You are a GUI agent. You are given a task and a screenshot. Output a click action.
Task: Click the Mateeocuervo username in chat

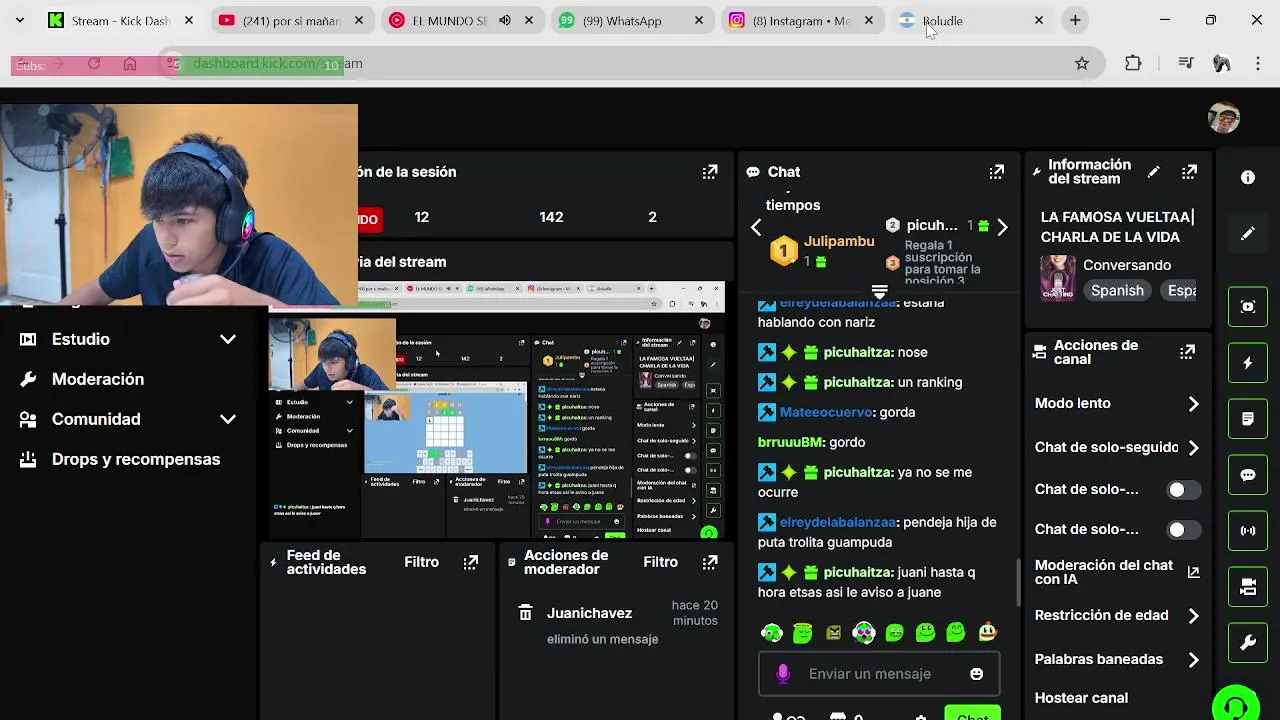(825, 412)
